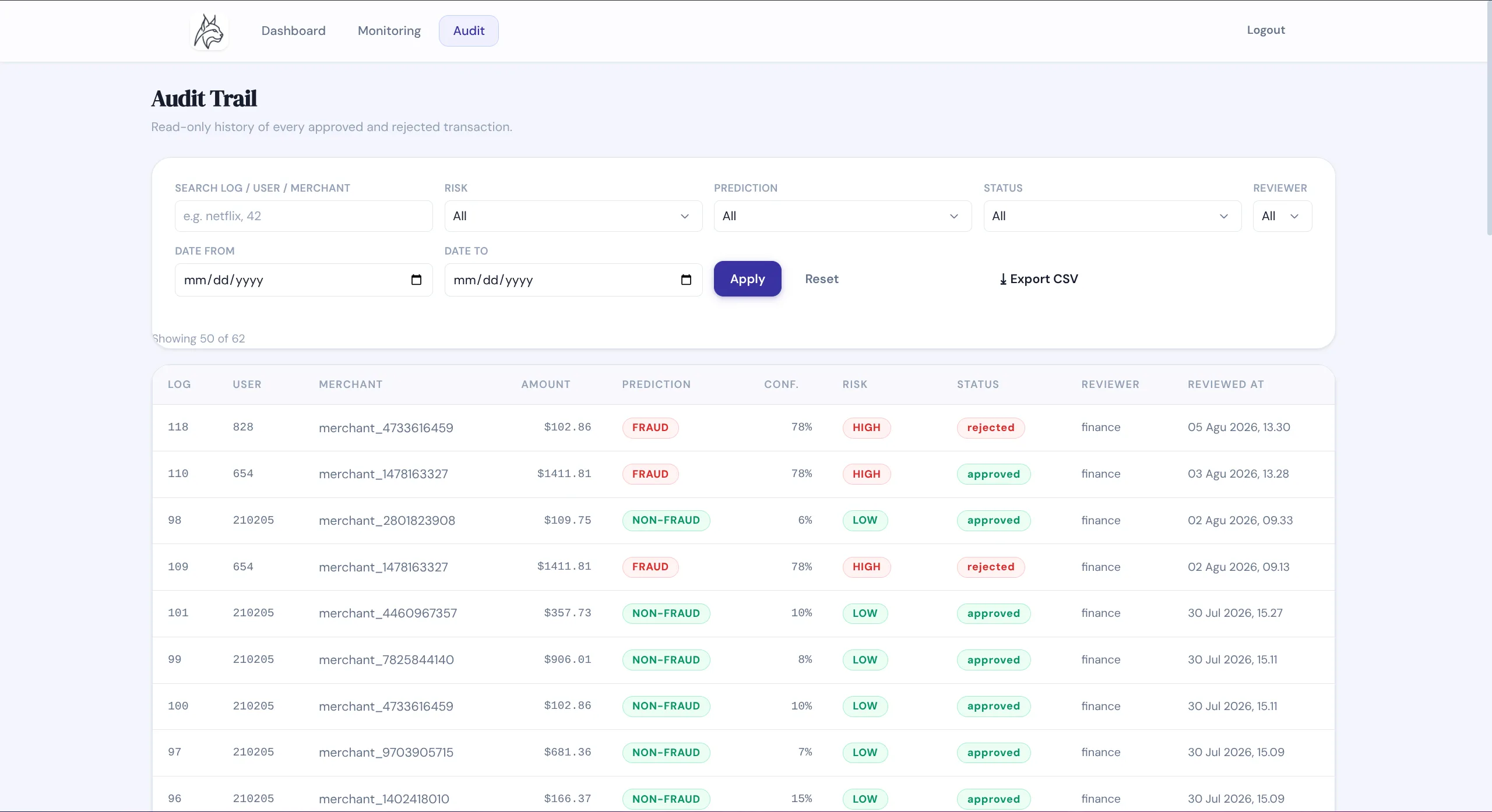Click the AMOUNT column header
Screen dimensions: 1492x812
(x=546, y=384)
